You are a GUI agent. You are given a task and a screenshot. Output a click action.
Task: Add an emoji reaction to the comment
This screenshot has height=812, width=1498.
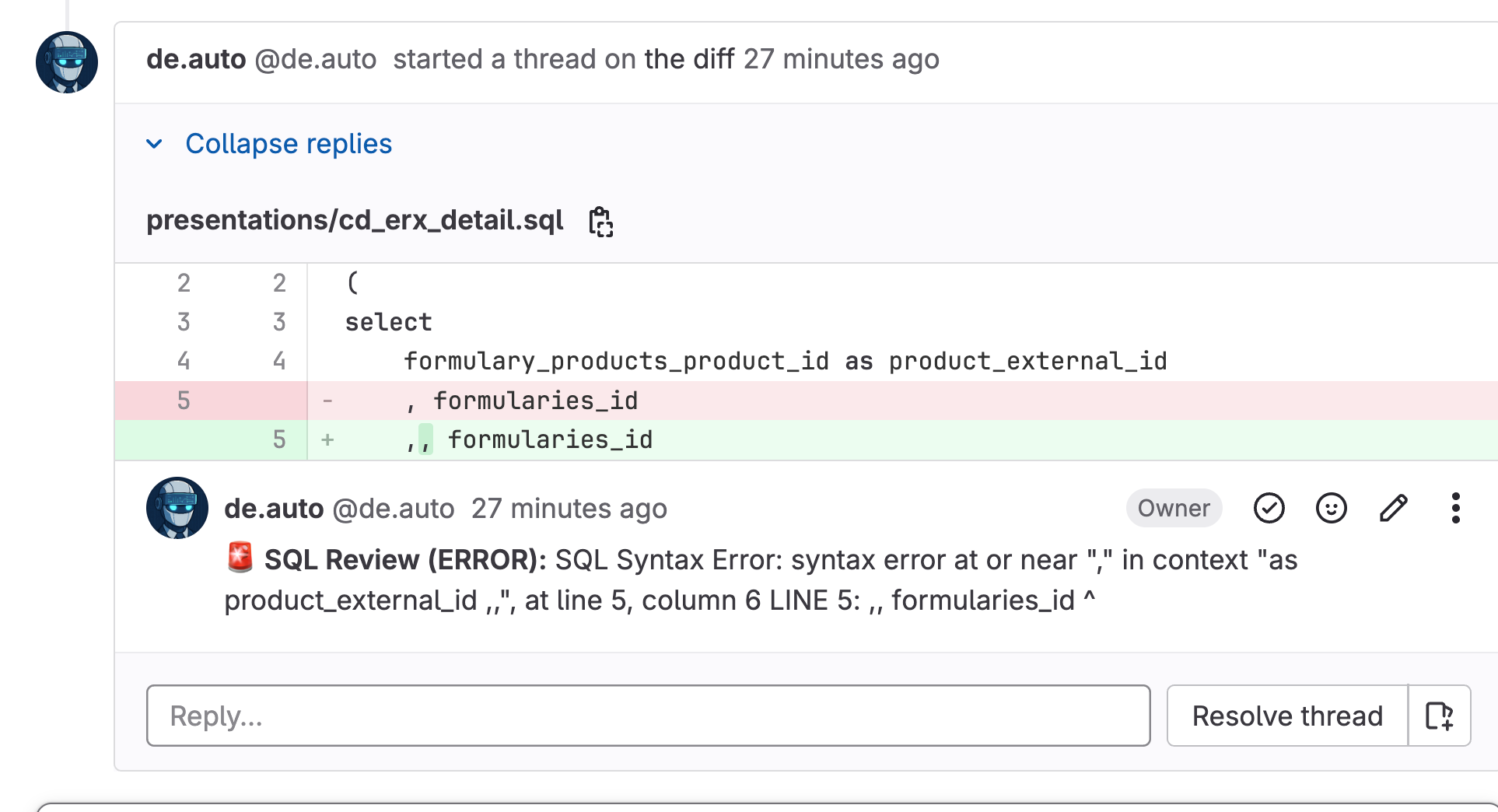1331,508
